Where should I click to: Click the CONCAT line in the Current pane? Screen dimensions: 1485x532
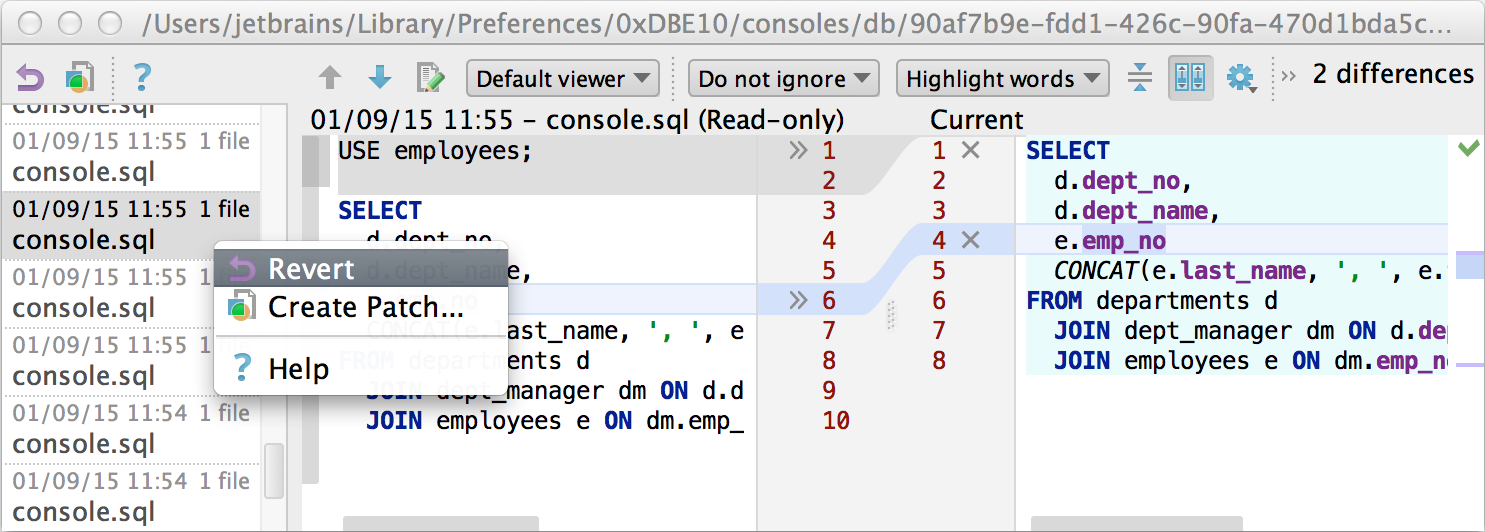point(1251,270)
